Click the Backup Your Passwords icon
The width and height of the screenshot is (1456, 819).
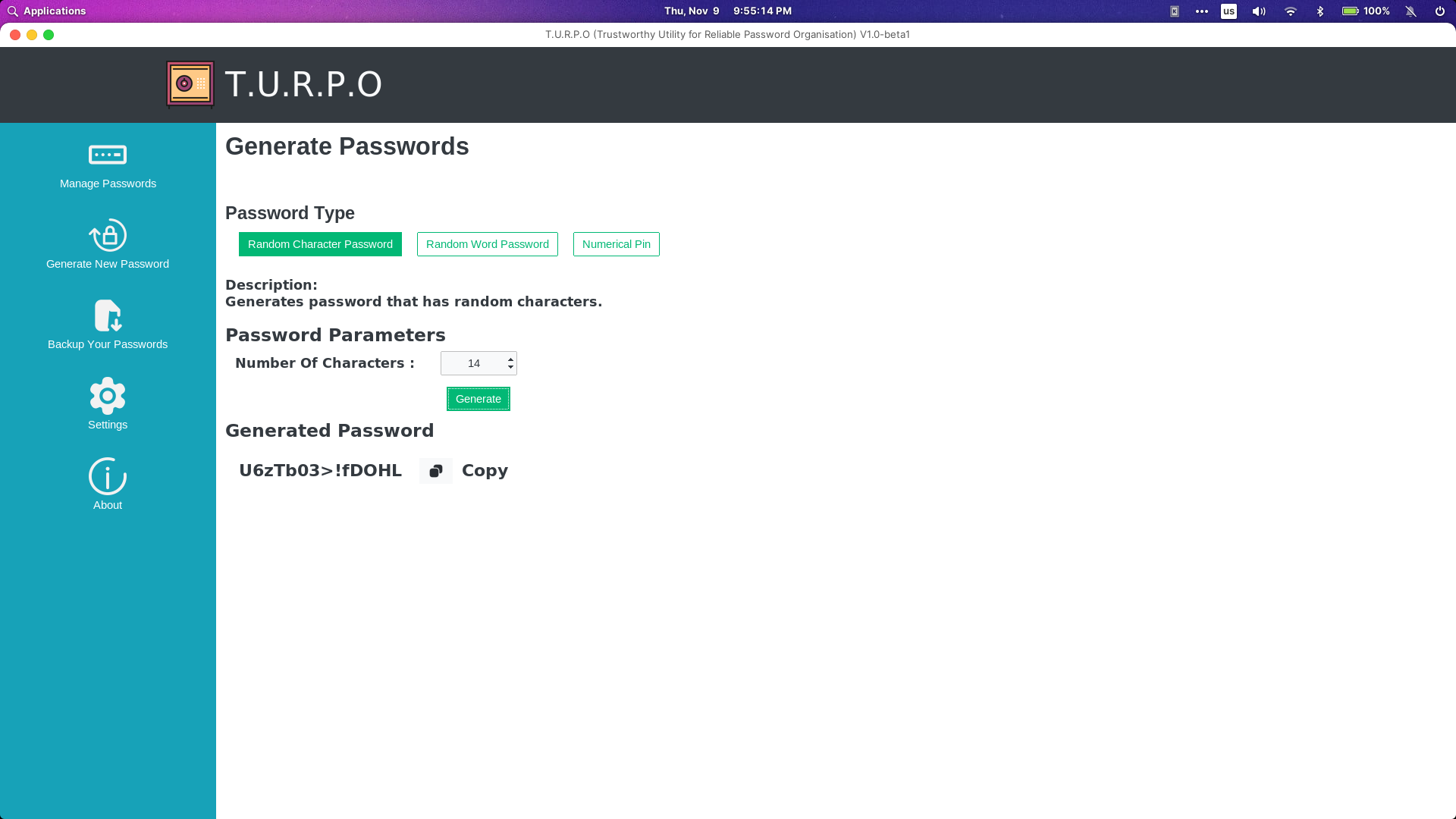107,315
